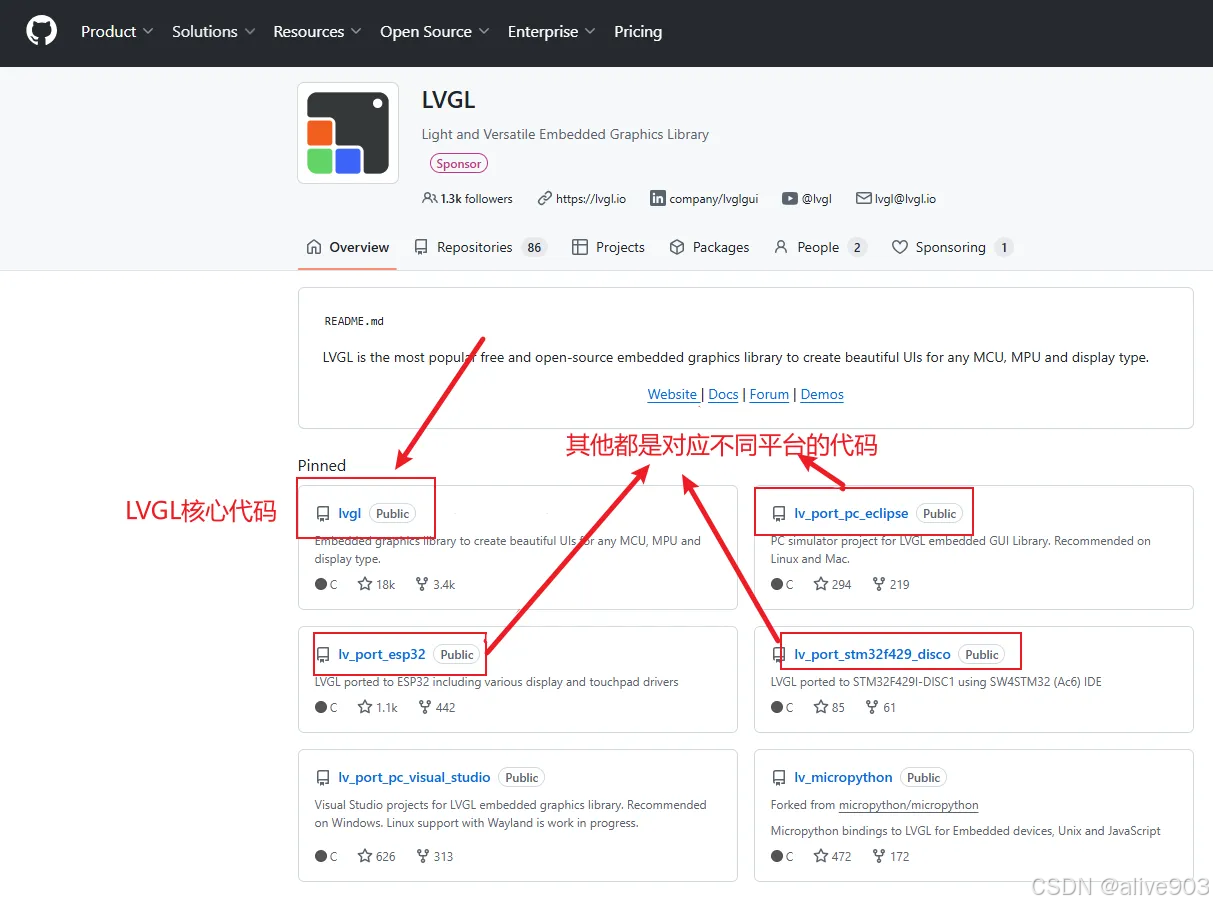
Task: Click the people icon next to followers
Action: pos(430,199)
